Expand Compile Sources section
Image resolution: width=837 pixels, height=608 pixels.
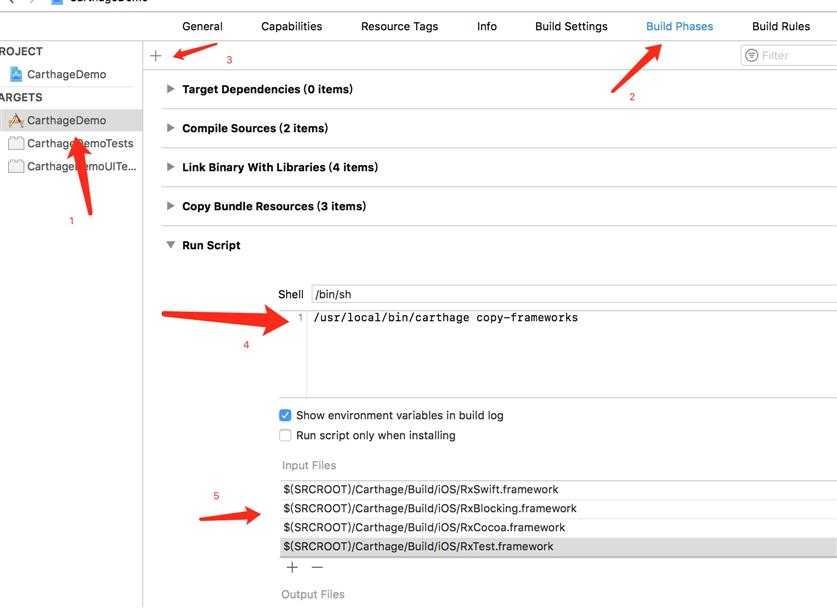click(170, 128)
